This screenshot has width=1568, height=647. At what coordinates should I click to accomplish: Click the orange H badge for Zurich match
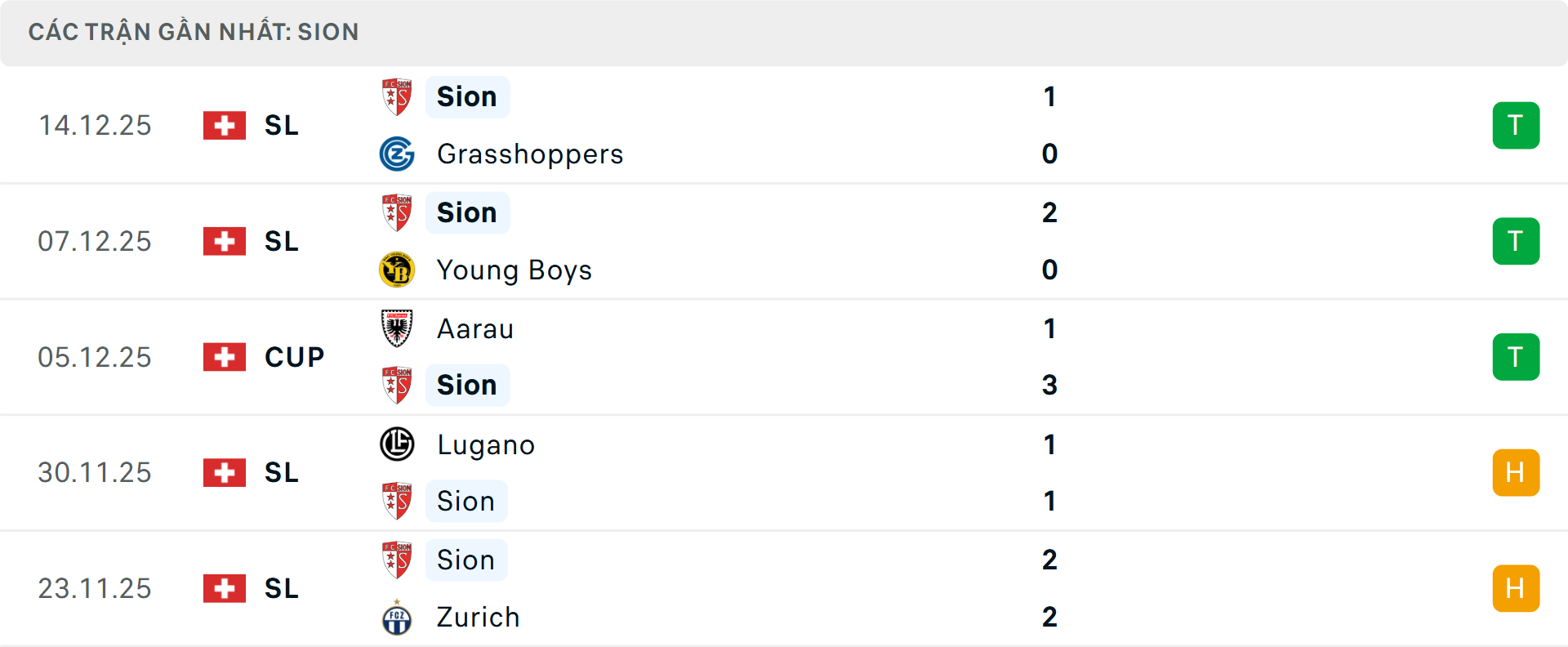tap(1516, 588)
